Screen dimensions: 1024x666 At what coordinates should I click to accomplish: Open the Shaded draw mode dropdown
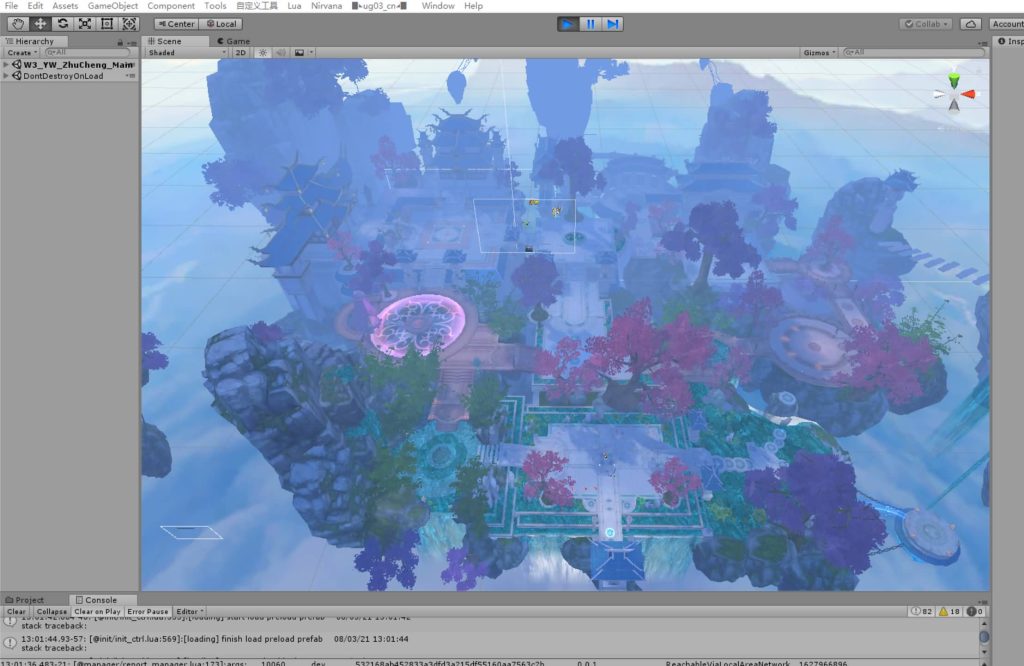[x=185, y=52]
